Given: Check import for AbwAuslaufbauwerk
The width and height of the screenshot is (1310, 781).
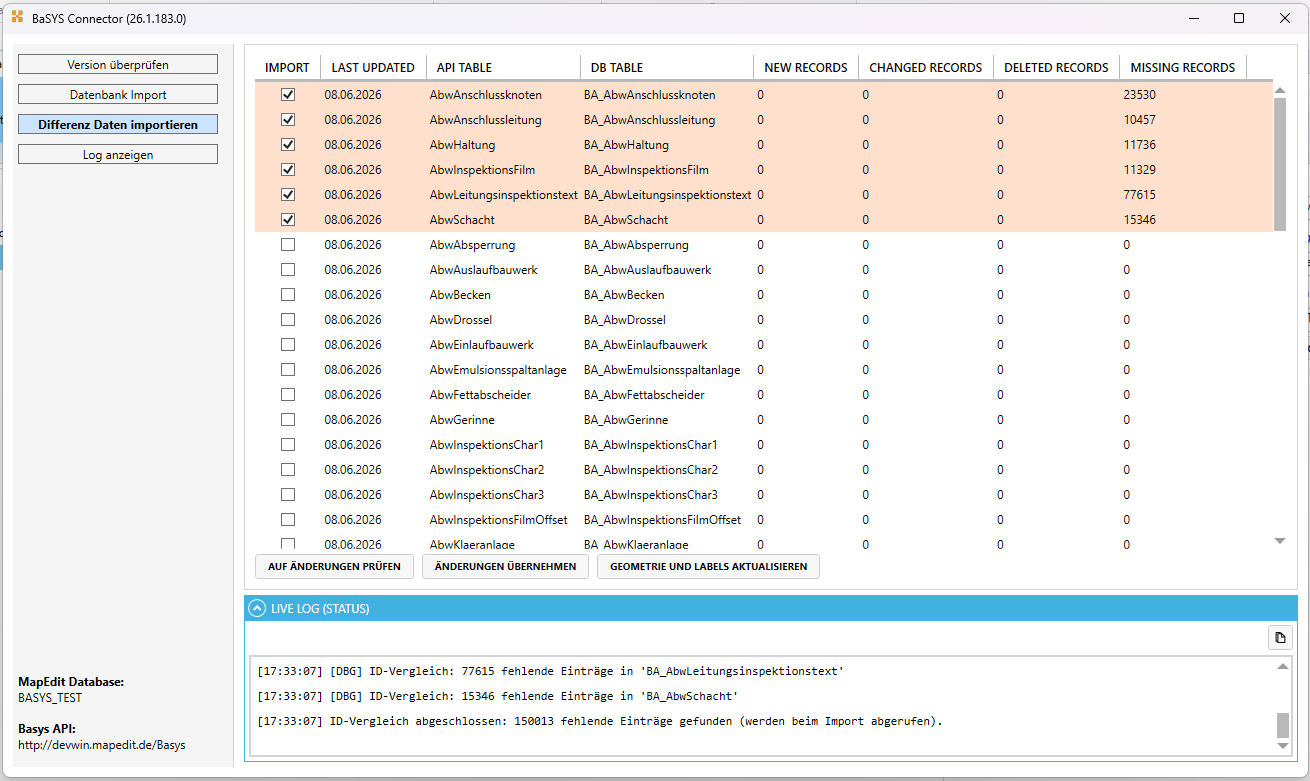Looking at the screenshot, I should coord(288,270).
